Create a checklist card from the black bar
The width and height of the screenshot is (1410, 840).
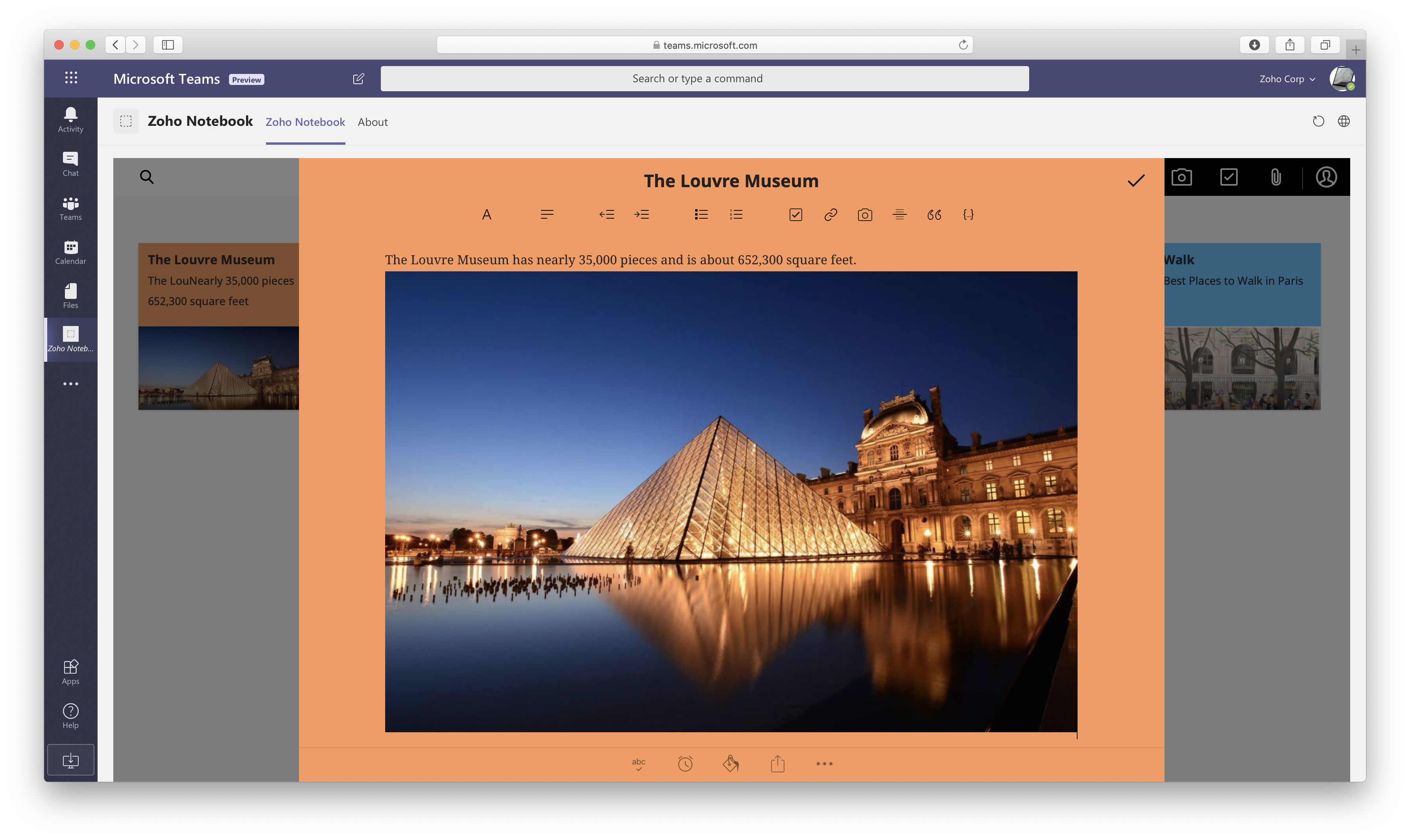(x=1228, y=177)
